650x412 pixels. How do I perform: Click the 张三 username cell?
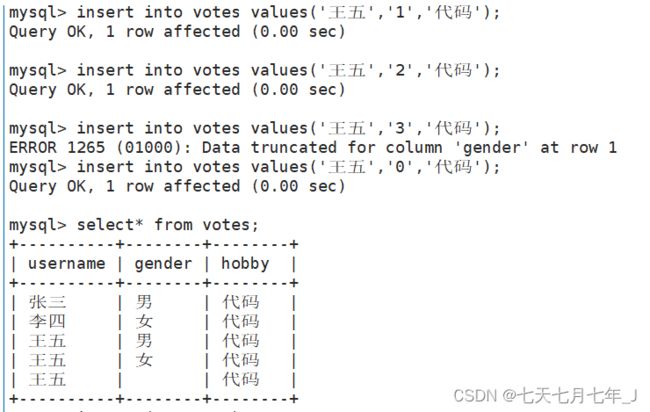tap(47, 302)
